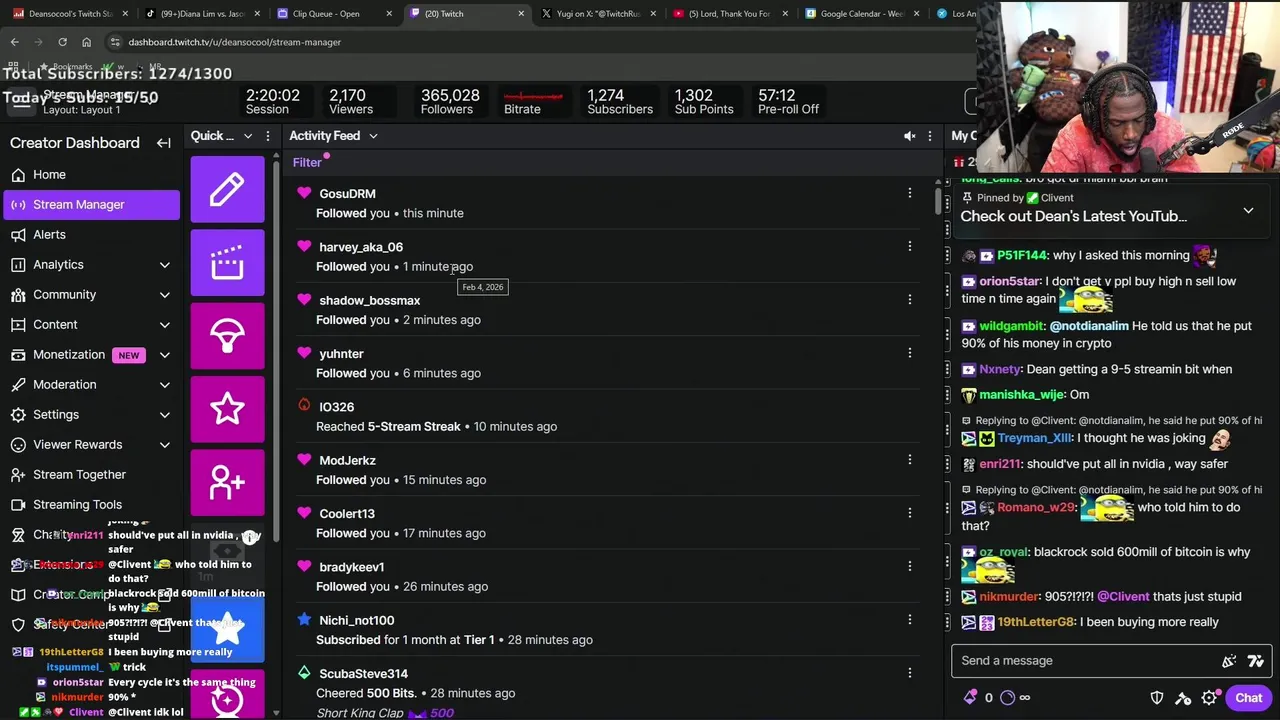Image resolution: width=1280 pixels, height=720 pixels.
Task: Open options menu for ModJerkz follow event
Action: point(909,460)
